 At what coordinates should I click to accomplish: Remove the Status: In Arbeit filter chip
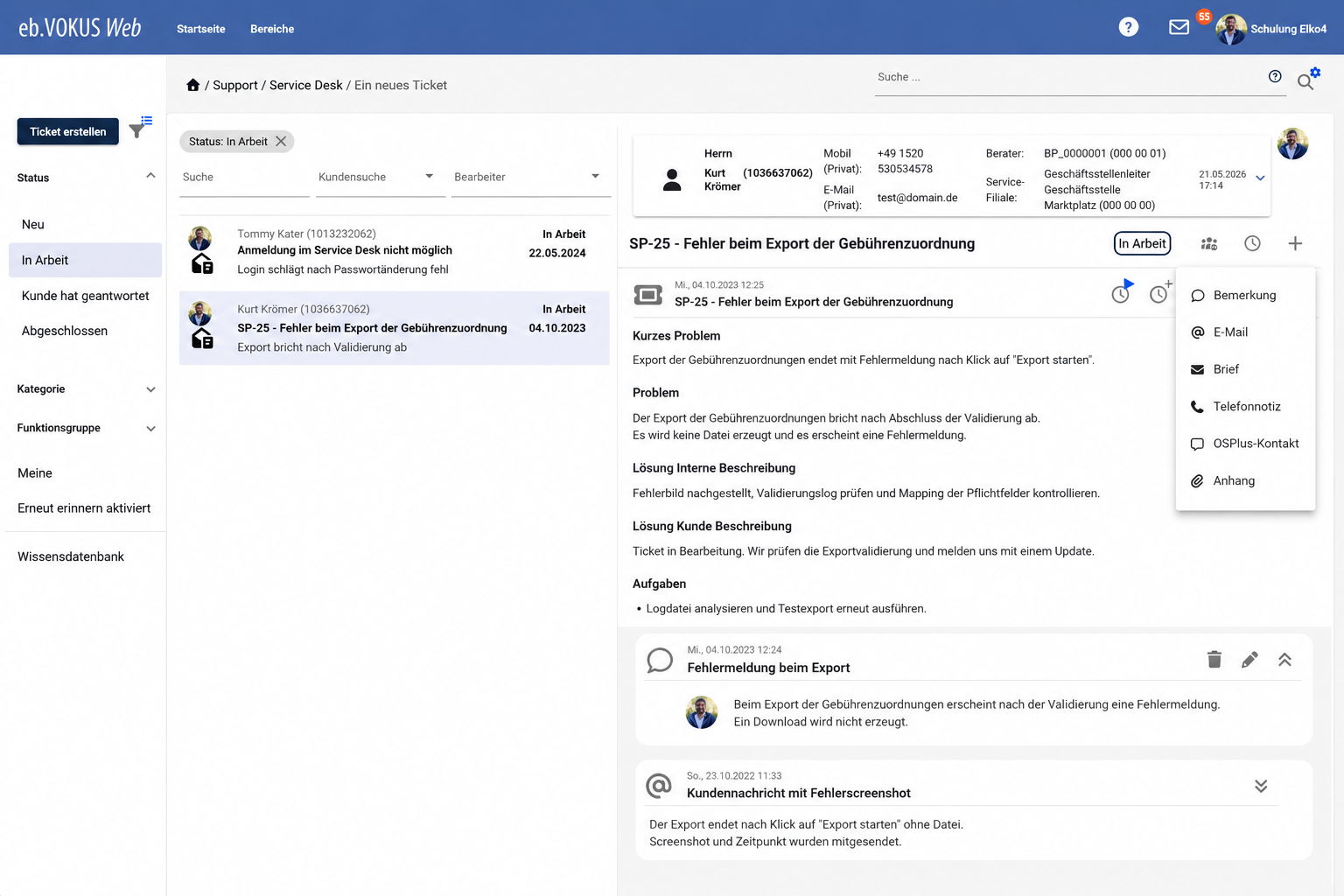[x=281, y=141]
